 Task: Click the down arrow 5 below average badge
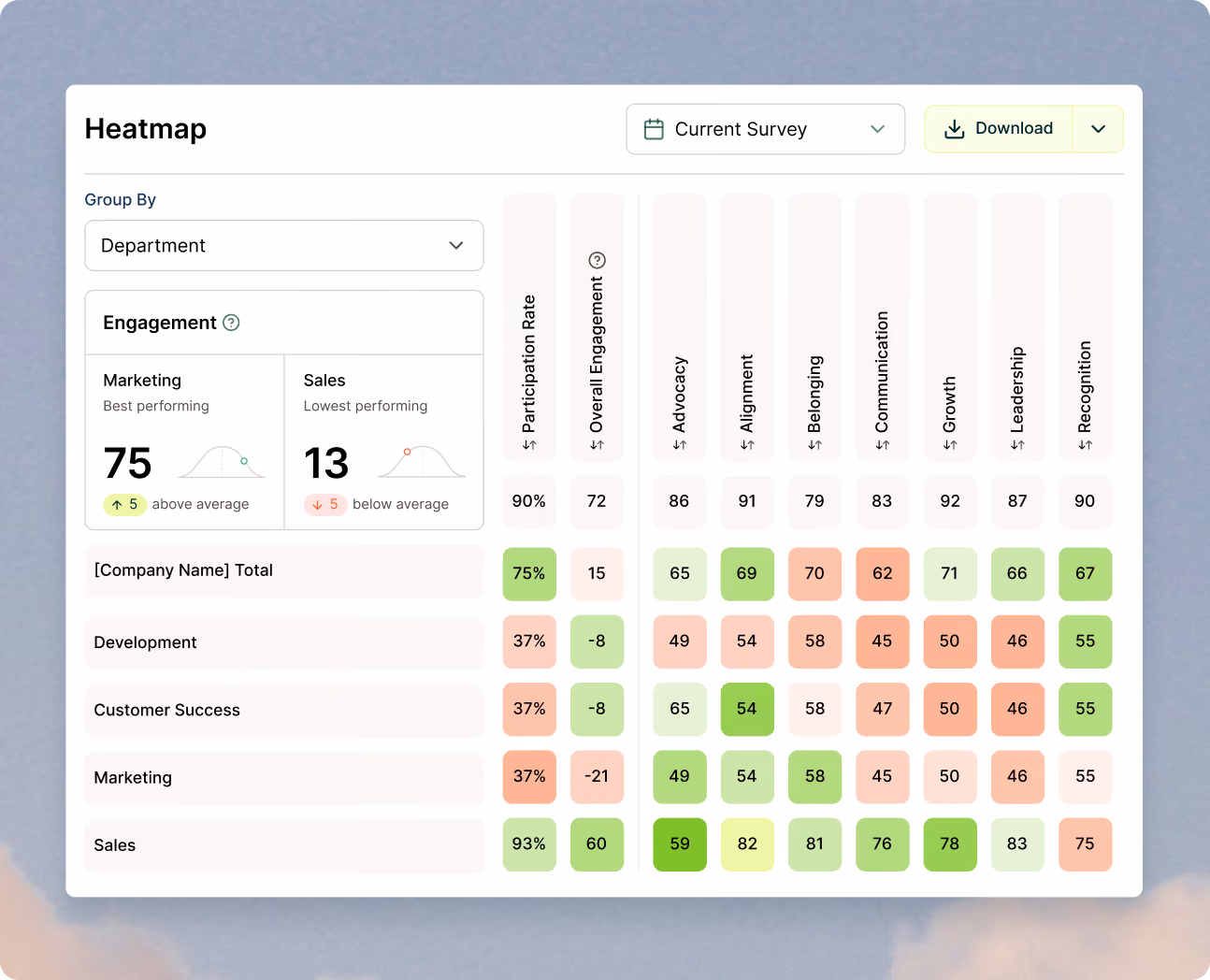325,504
